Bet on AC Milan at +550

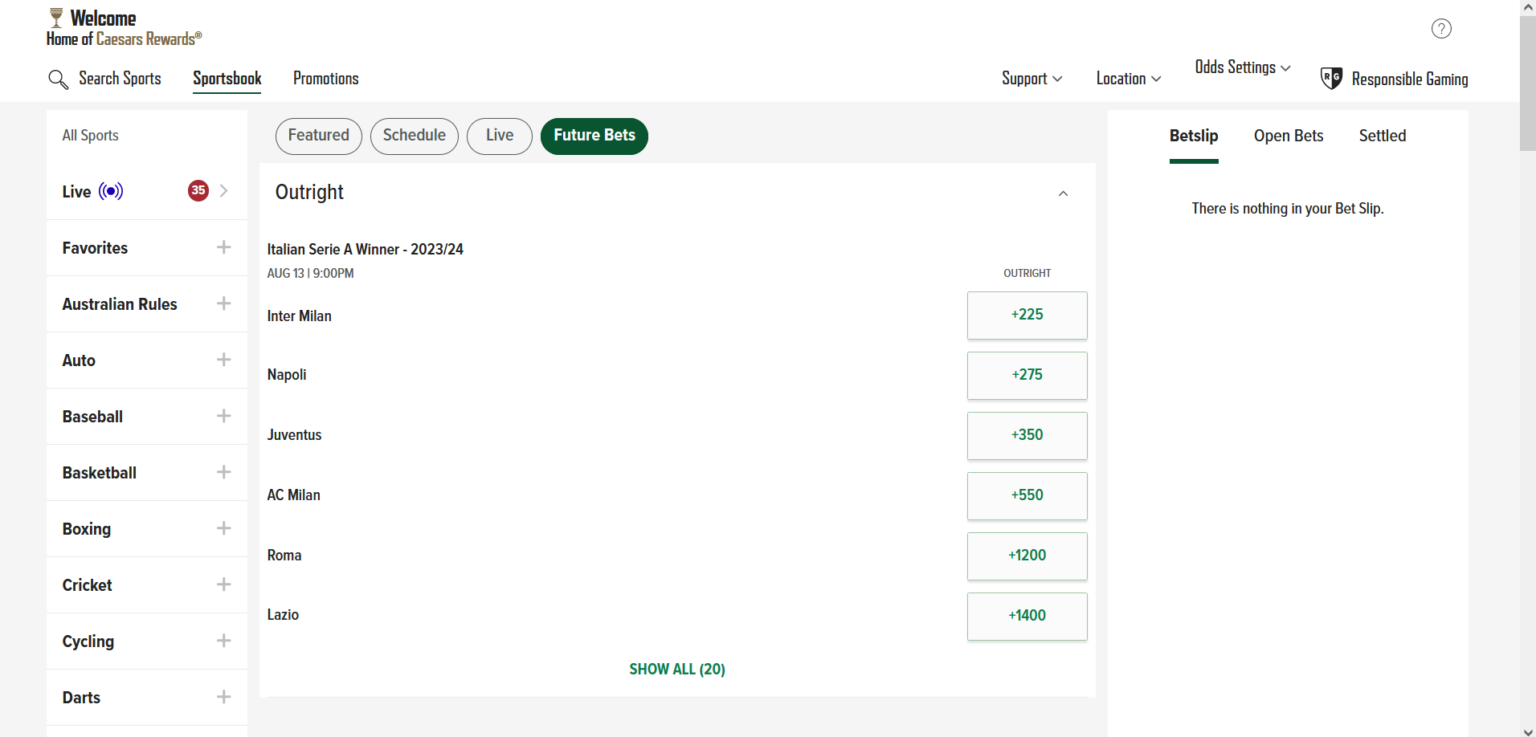point(1027,495)
